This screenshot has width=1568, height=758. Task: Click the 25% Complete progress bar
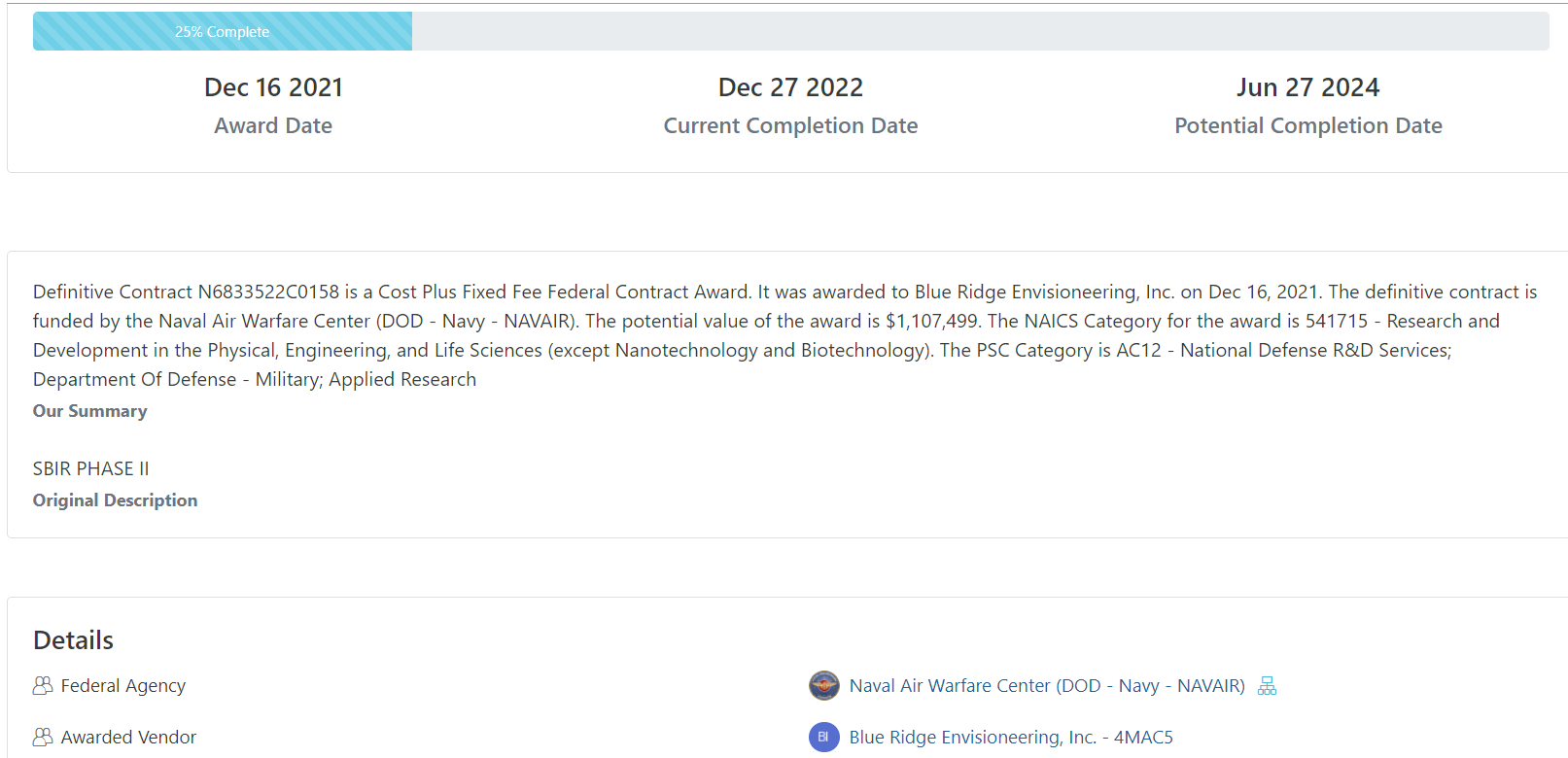(x=223, y=32)
